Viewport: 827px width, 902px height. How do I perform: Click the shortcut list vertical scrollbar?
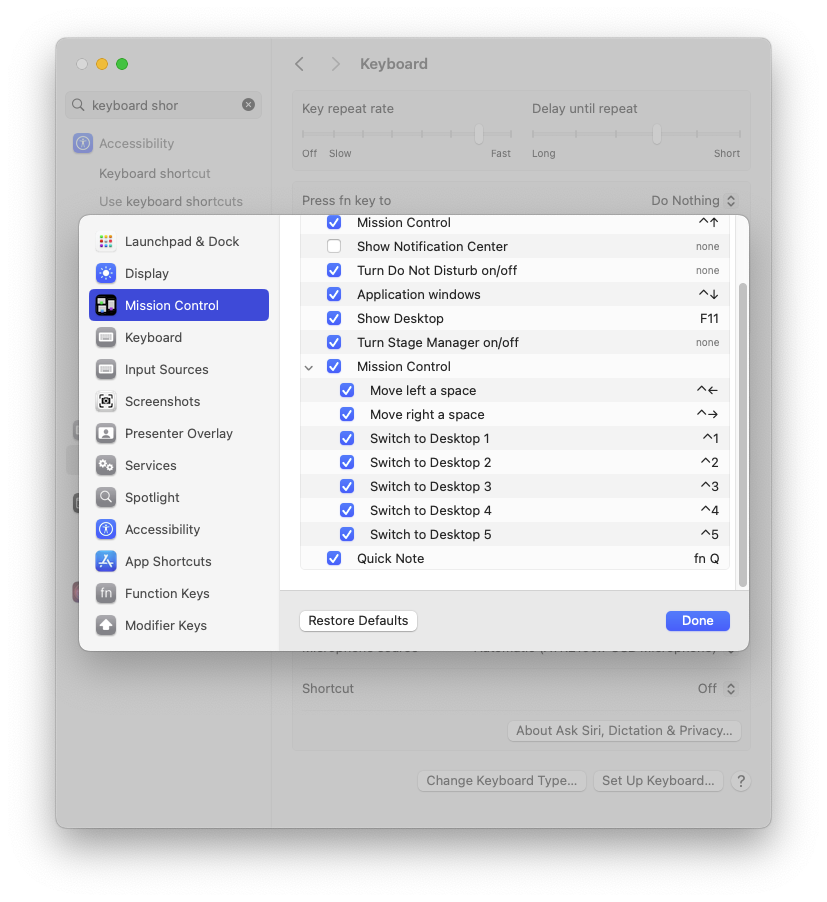point(742,435)
